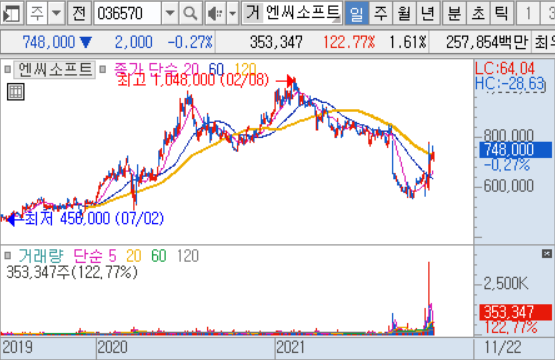Click the volume value 353,347 in quote bar
This screenshot has width=555, height=360.
coord(276,42)
